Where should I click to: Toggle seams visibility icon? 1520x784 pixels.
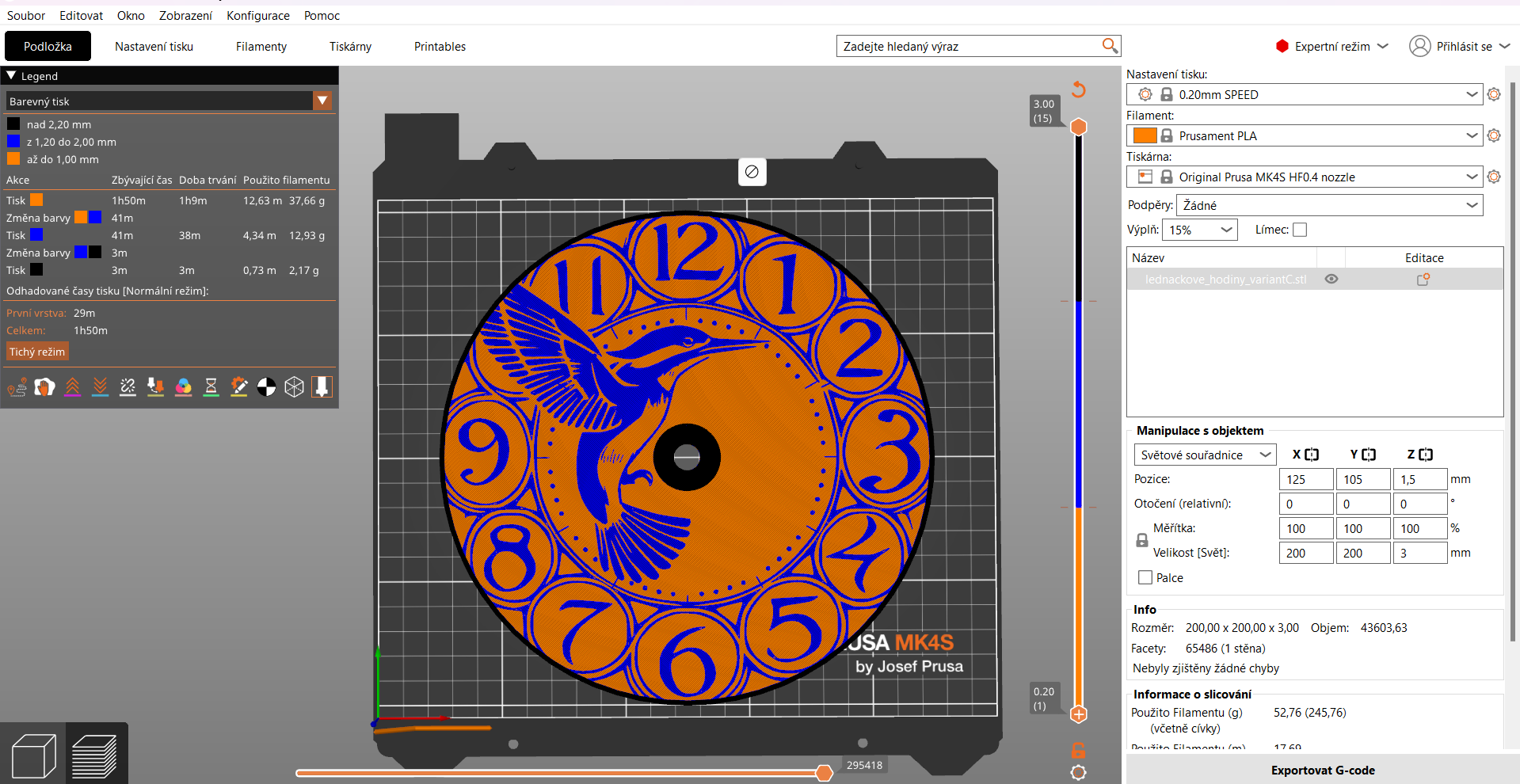point(128,386)
